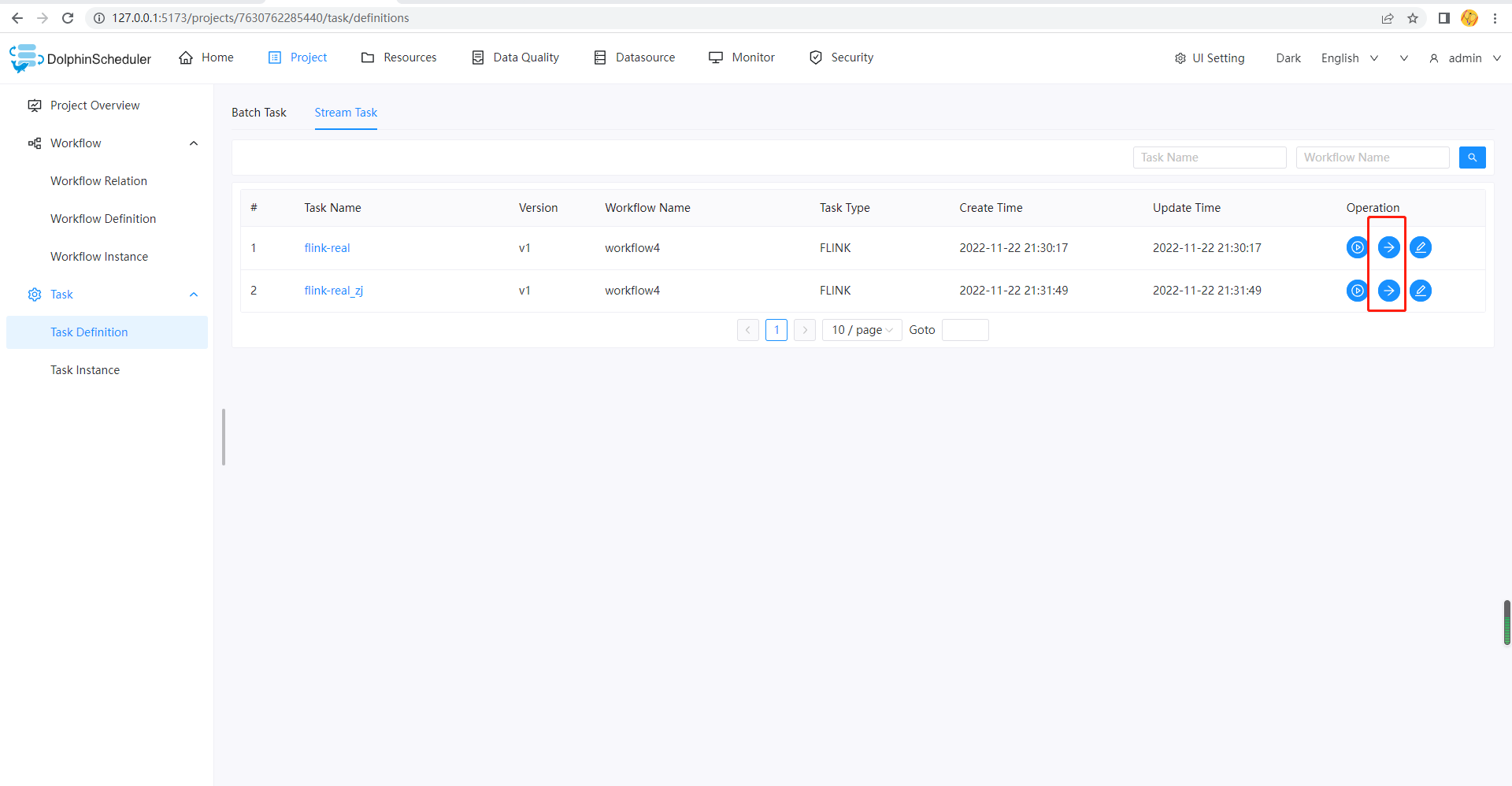Open Workflow Relation in sidebar
The width and height of the screenshot is (1512, 786).
pyautogui.click(x=107, y=181)
